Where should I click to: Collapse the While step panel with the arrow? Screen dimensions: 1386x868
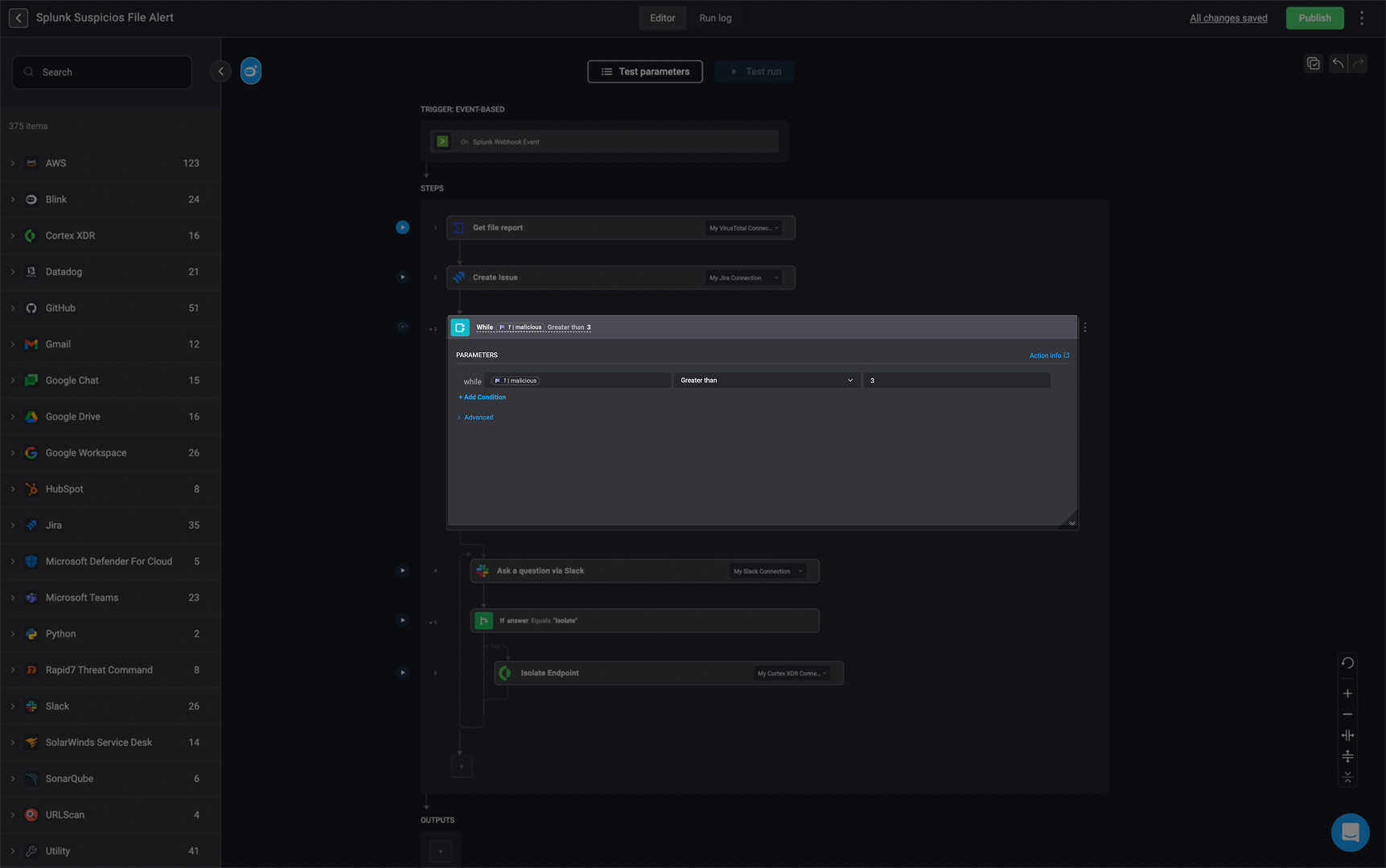1071,523
